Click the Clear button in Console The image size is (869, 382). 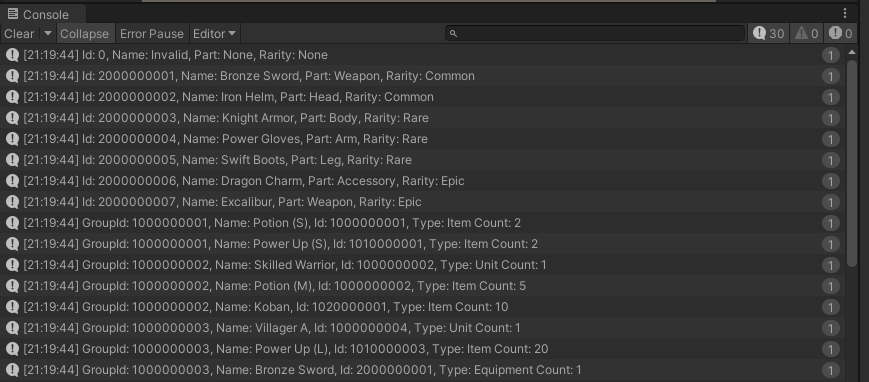(19, 34)
